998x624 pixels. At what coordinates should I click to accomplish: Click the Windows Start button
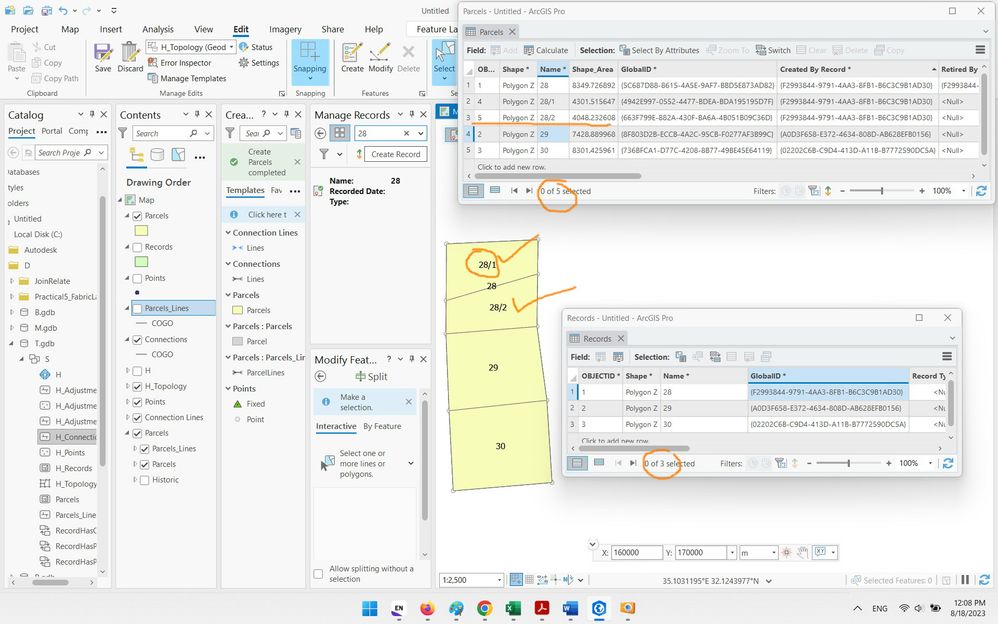(370, 609)
